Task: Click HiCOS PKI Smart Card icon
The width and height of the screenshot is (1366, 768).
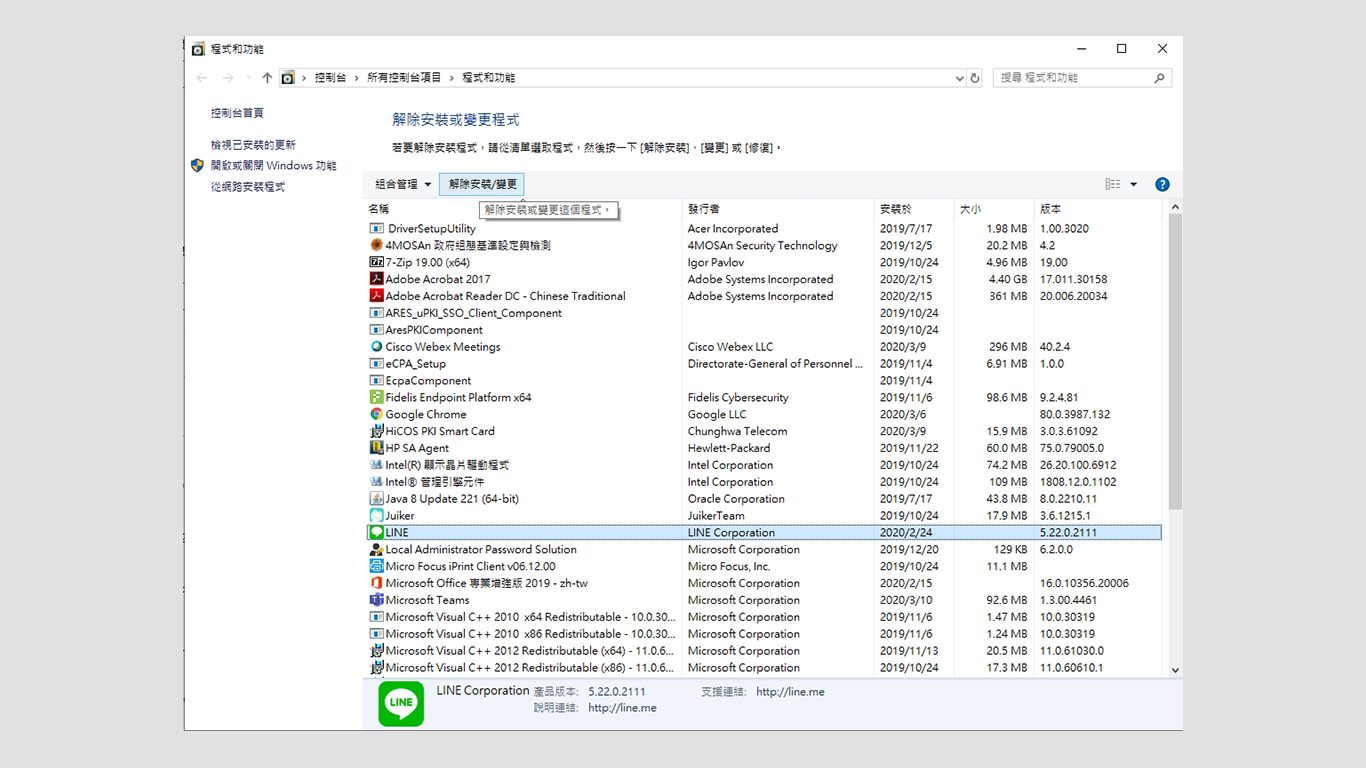Action: coord(377,431)
